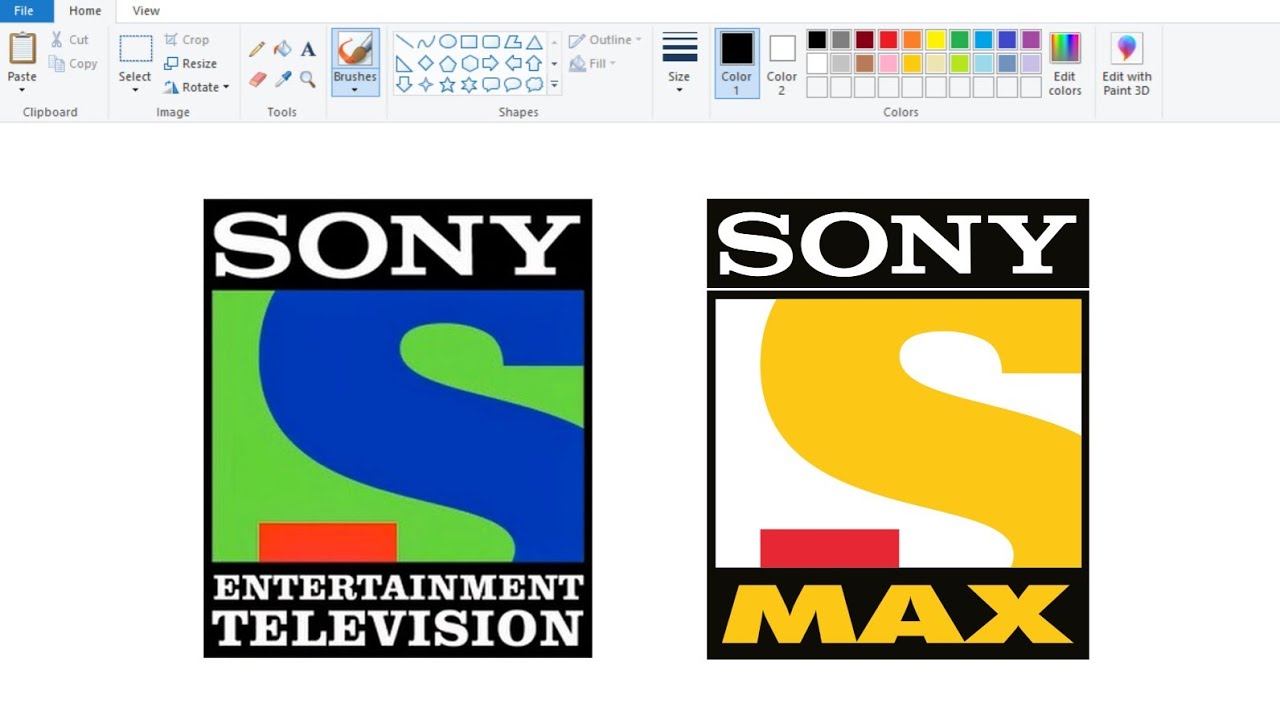Choose the Five-point star shape
This screenshot has width=1280, height=720.
448,85
